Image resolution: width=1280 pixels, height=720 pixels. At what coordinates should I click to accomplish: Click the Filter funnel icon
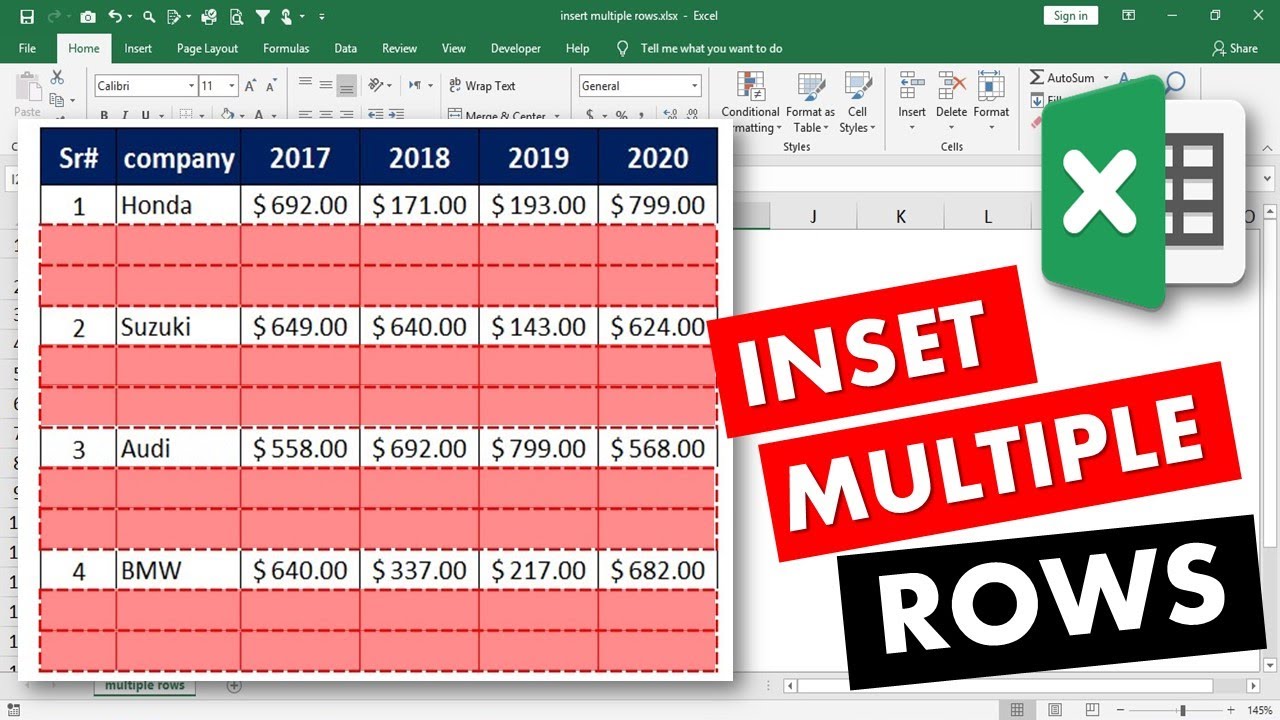[x=262, y=16]
